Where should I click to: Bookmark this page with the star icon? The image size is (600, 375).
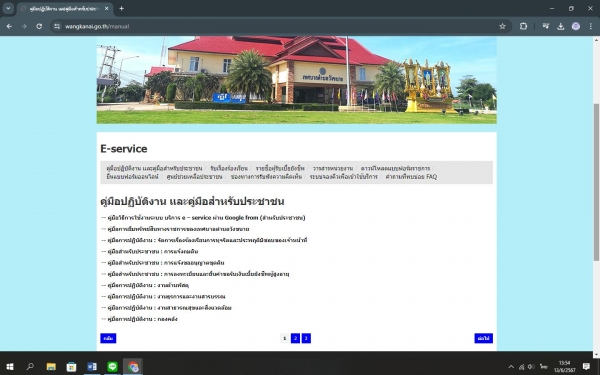point(502,26)
